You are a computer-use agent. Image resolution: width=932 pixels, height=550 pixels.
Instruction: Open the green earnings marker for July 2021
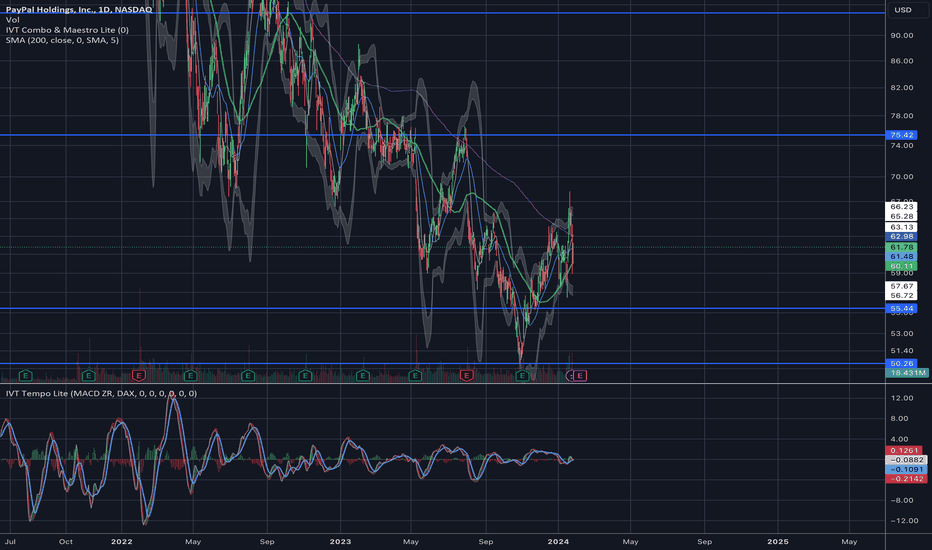click(25, 375)
